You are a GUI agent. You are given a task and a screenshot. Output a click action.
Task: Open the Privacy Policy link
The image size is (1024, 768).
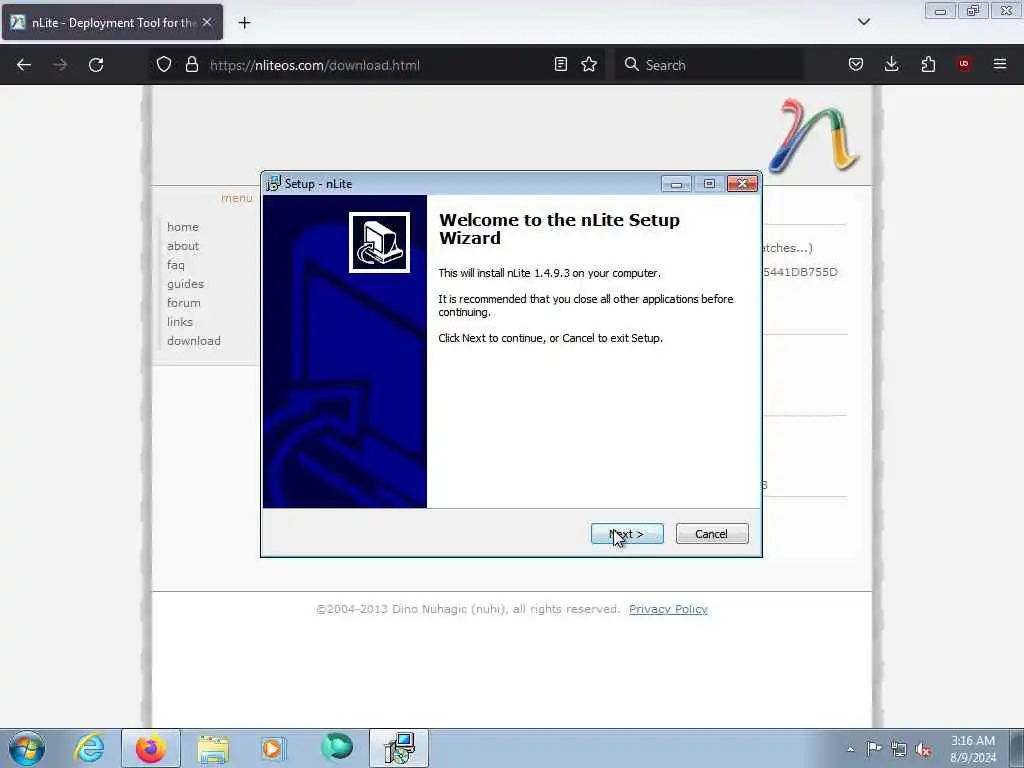pos(668,609)
